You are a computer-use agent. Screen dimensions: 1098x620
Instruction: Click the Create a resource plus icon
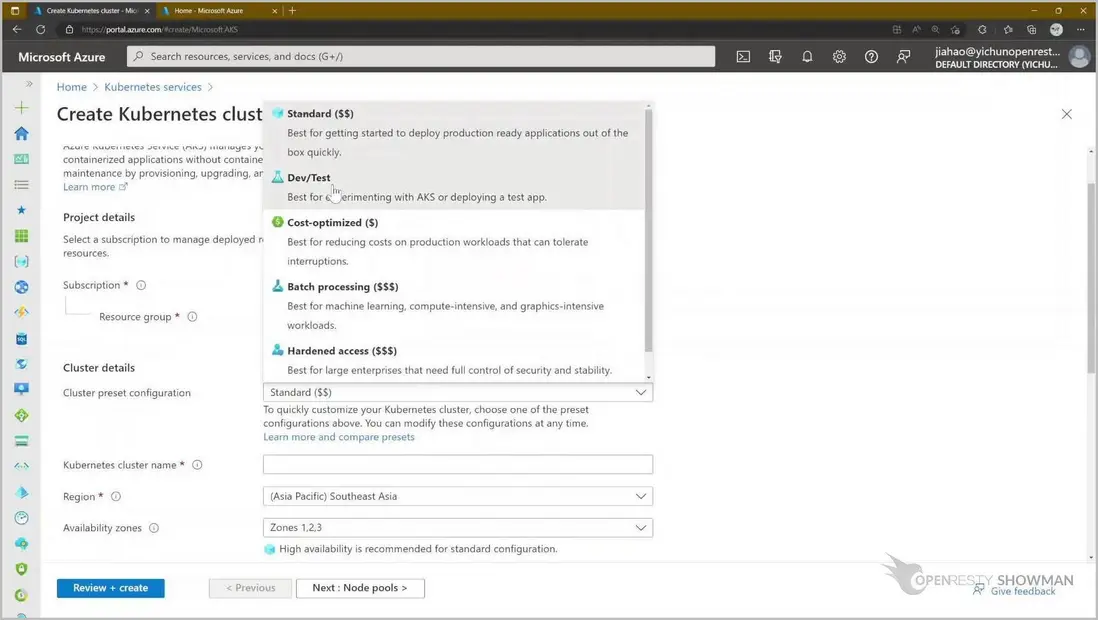[x=22, y=107]
